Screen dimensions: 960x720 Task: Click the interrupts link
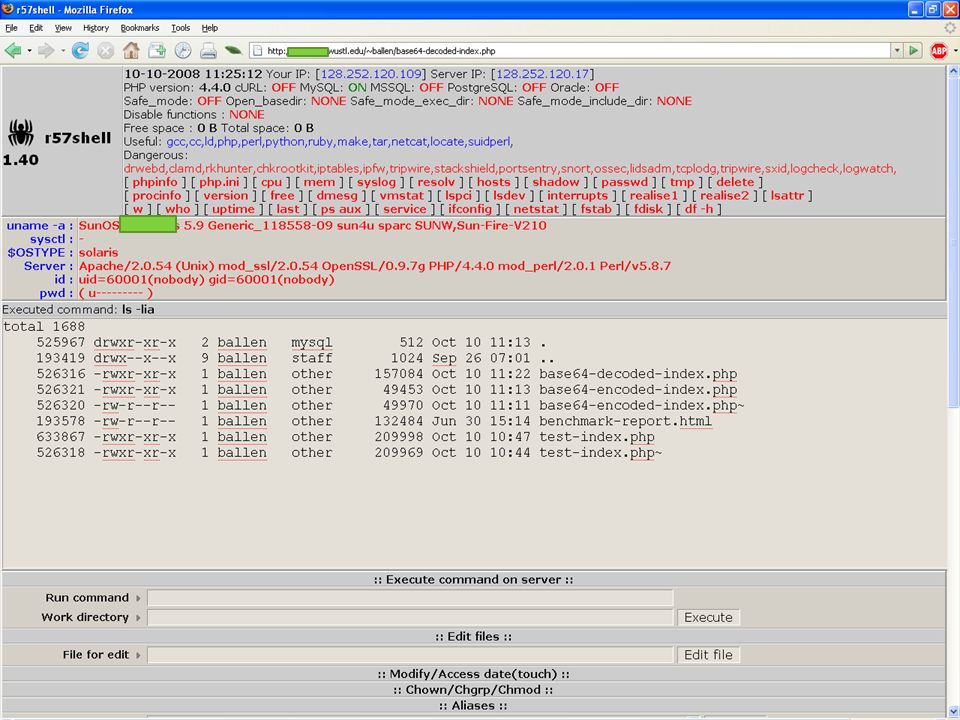(577, 195)
